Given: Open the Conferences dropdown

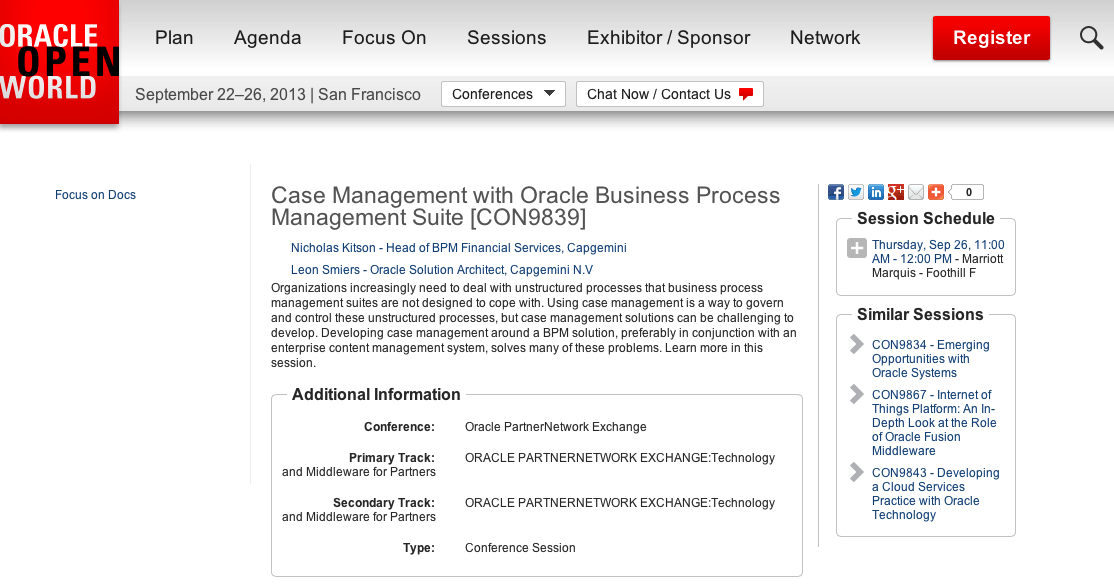Looking at the screenshot, I should [503, 94].
